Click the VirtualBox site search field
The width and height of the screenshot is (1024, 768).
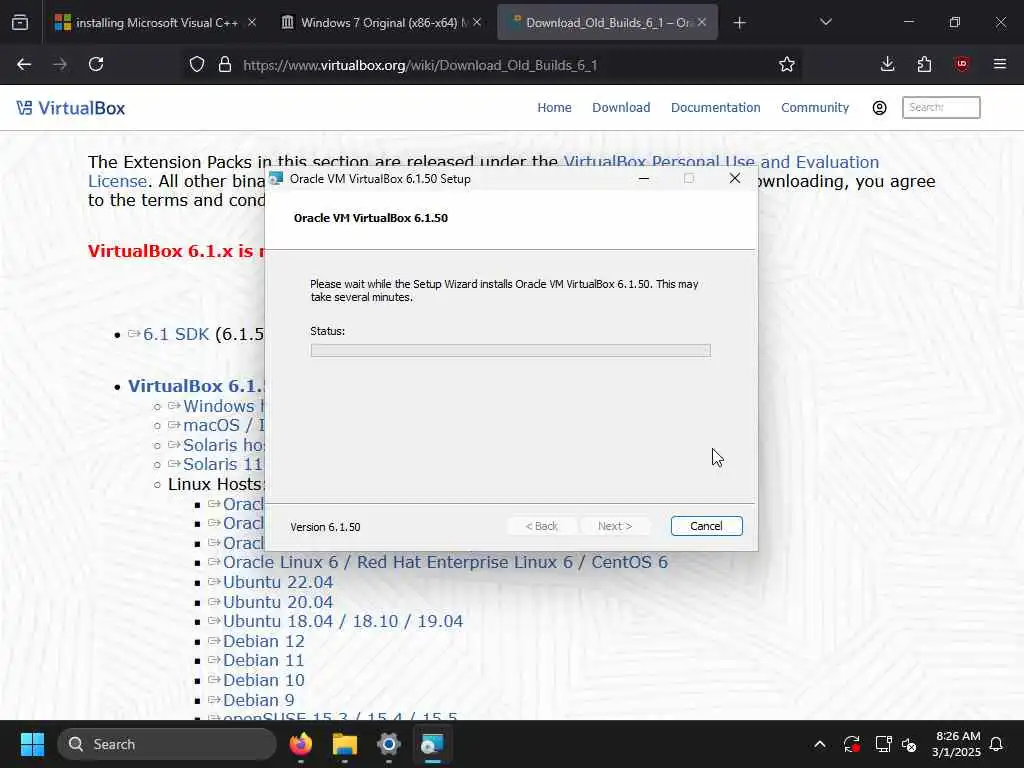pos(941,108)
